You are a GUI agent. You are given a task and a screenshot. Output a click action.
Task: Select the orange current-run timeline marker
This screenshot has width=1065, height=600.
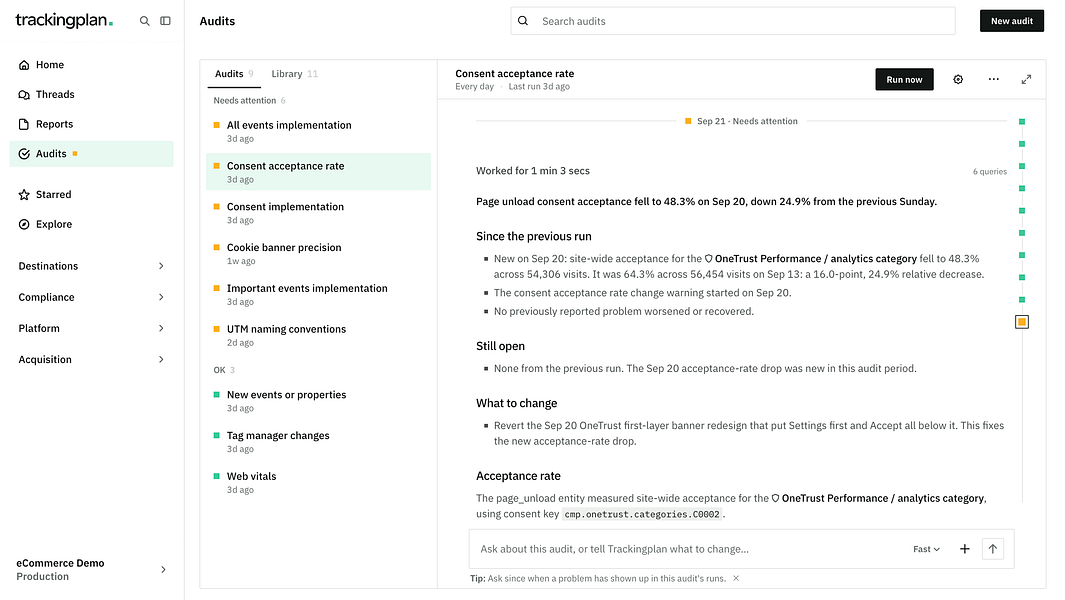pyautogui.click(x=1022, y=322)
